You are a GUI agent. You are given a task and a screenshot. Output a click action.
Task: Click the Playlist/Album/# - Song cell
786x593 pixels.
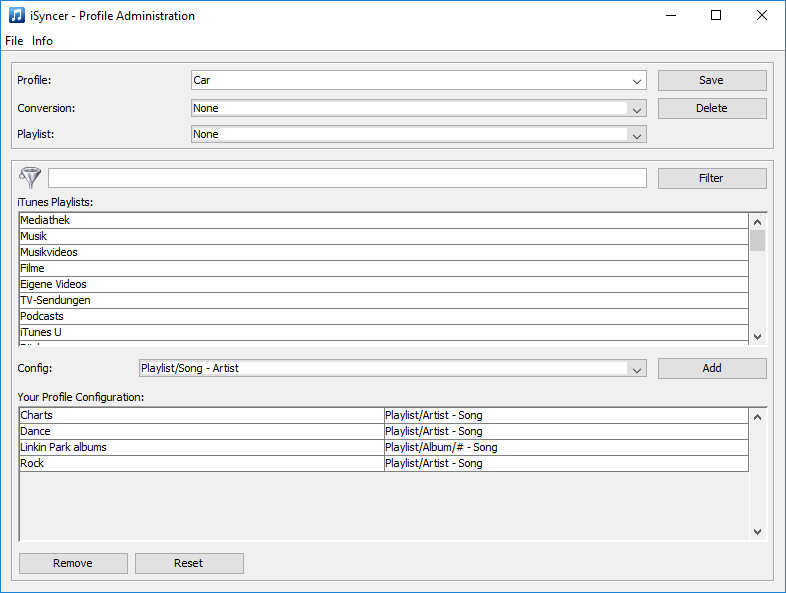point(566,448)
